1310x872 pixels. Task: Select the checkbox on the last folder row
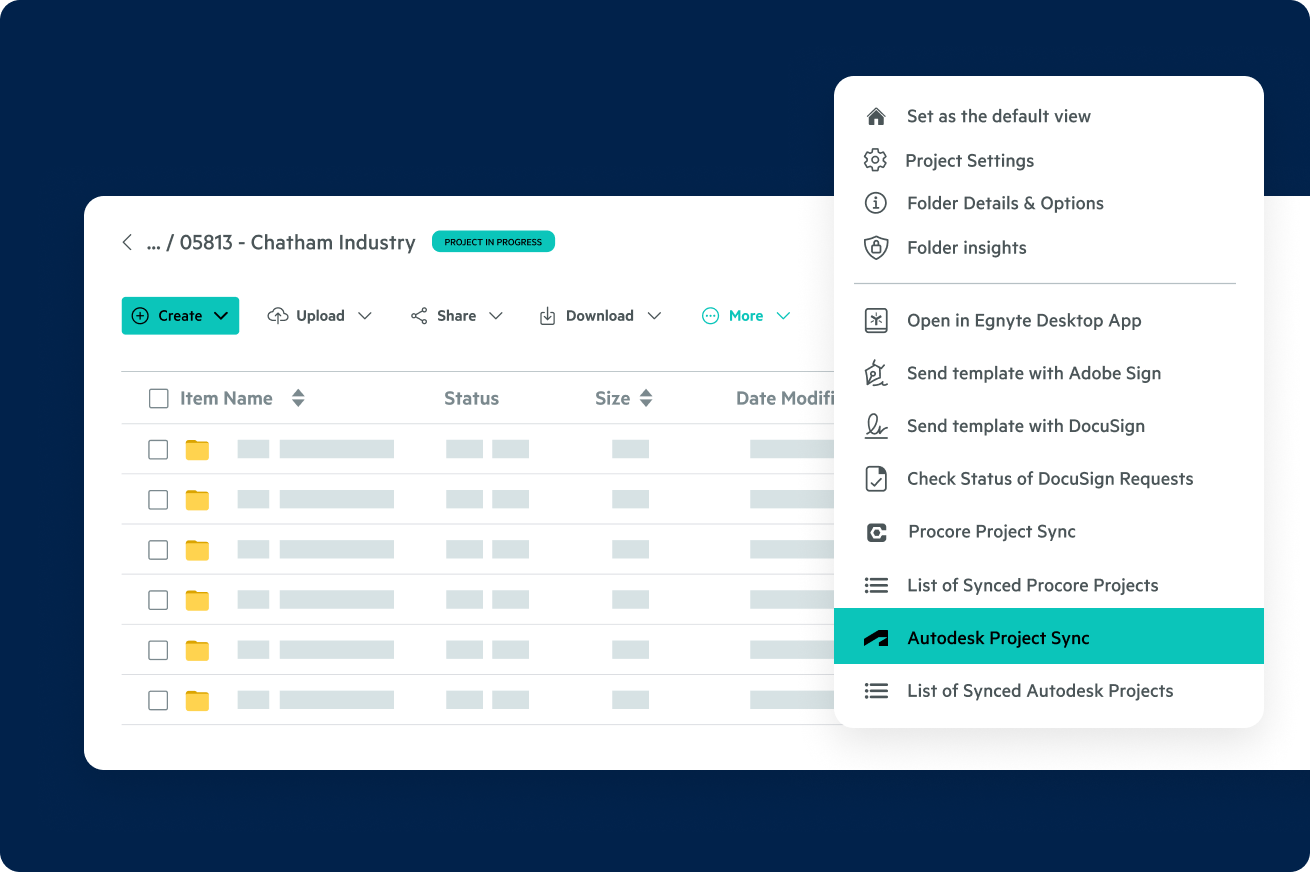tap(158, 700)
